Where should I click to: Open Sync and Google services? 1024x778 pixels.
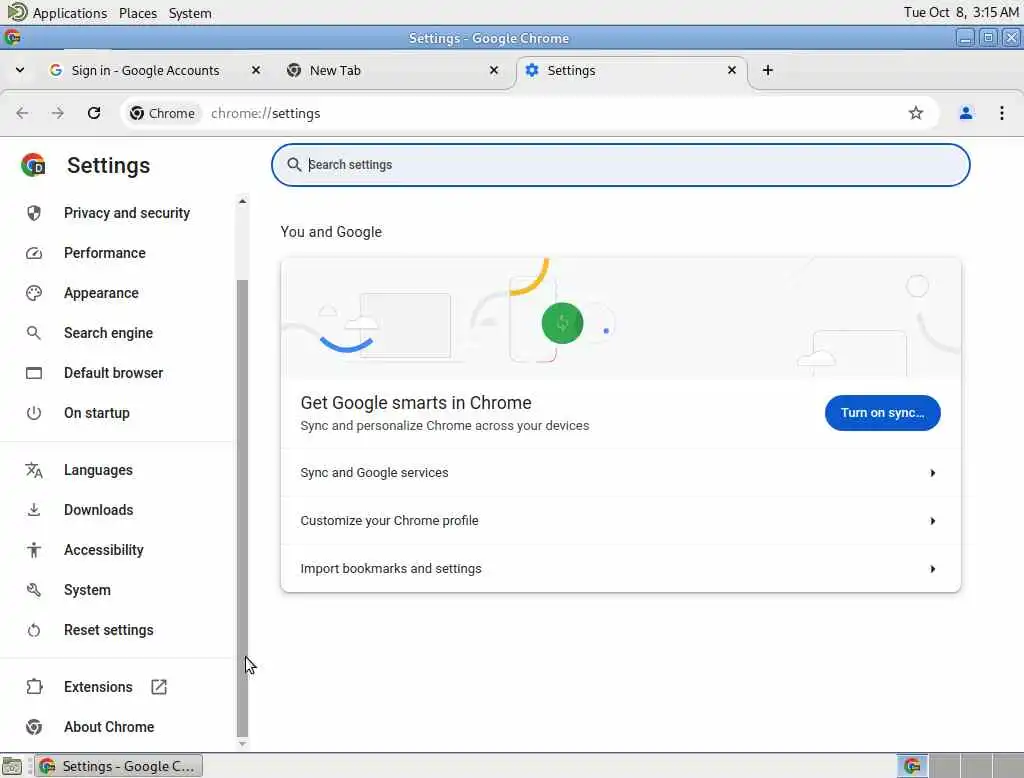tap(620, 473)
